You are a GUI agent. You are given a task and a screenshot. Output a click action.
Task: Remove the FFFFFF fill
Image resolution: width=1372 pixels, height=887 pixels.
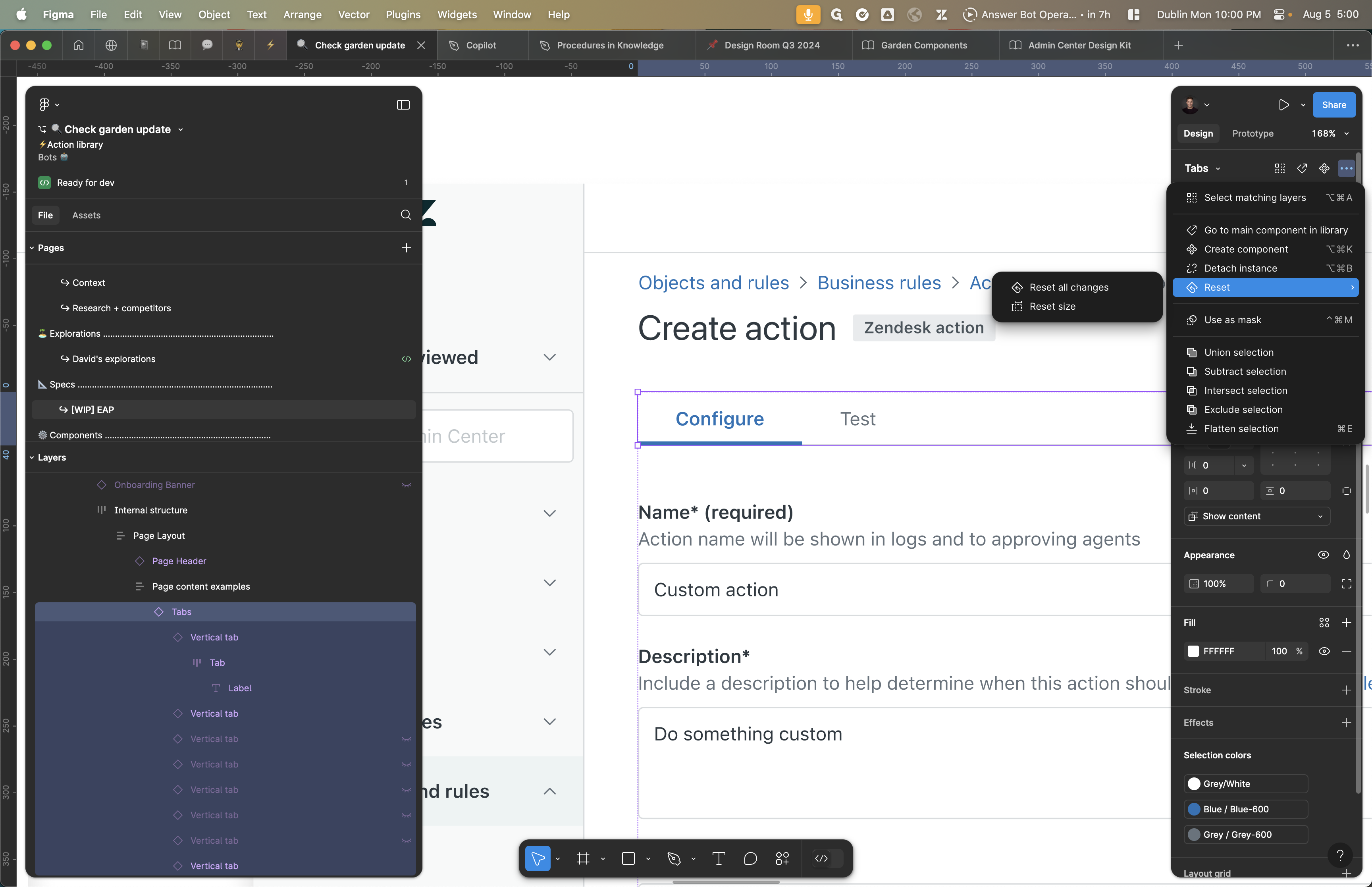(1346, 651)
